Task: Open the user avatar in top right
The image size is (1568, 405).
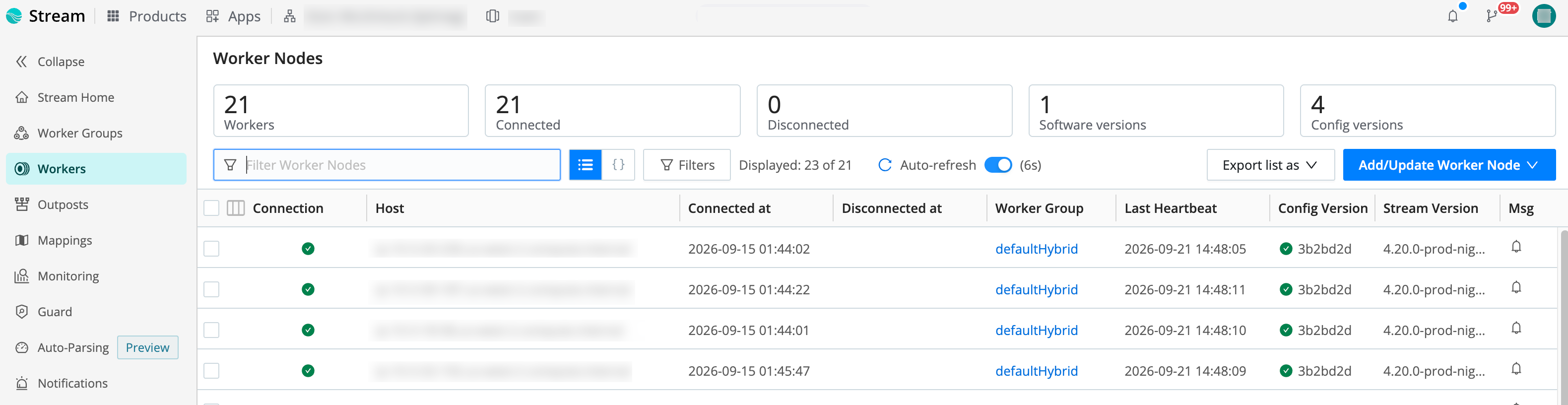Action: pos(1544,16)
